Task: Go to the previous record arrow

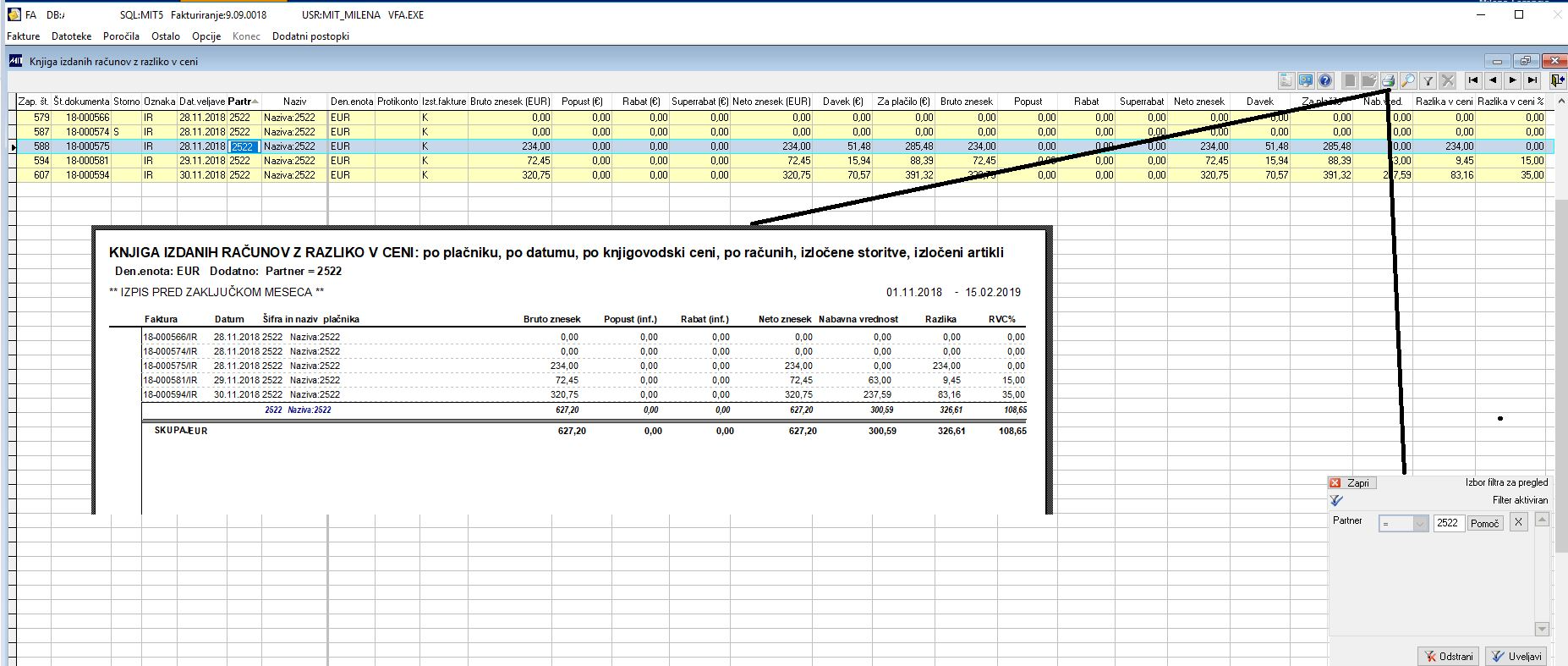Action: 1494,81
